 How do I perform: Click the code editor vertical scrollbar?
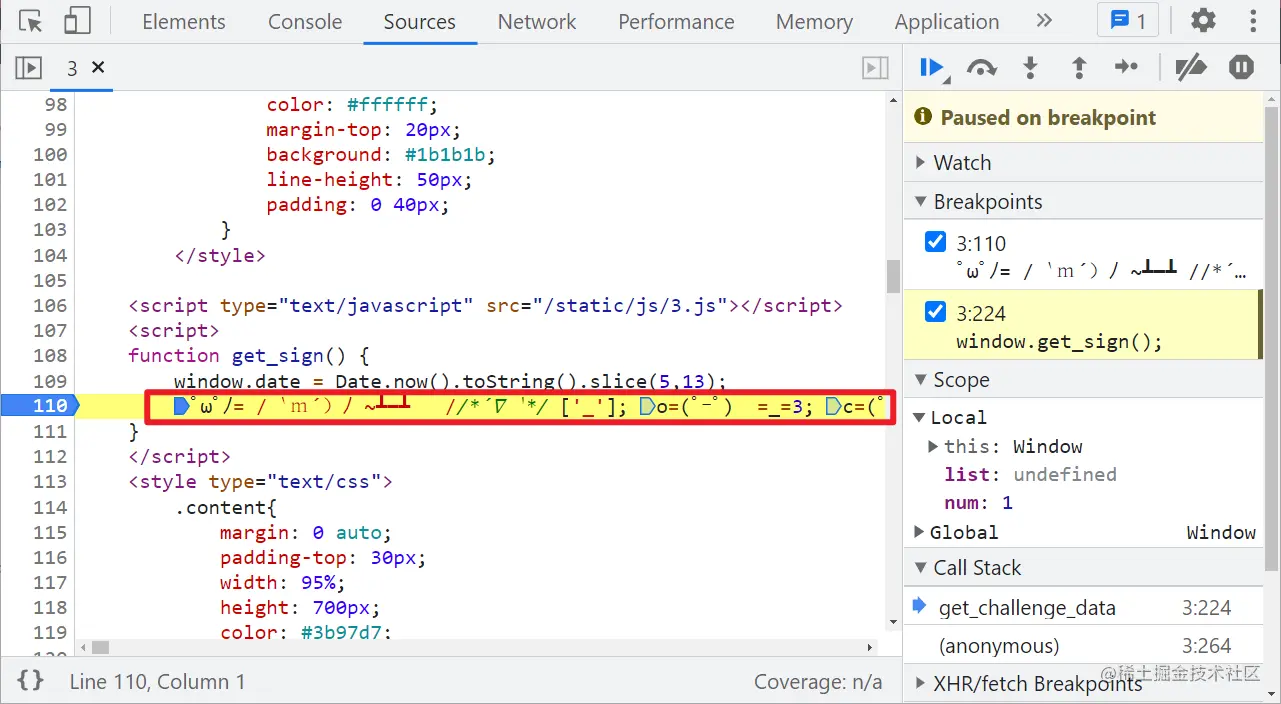coord(893,275)
